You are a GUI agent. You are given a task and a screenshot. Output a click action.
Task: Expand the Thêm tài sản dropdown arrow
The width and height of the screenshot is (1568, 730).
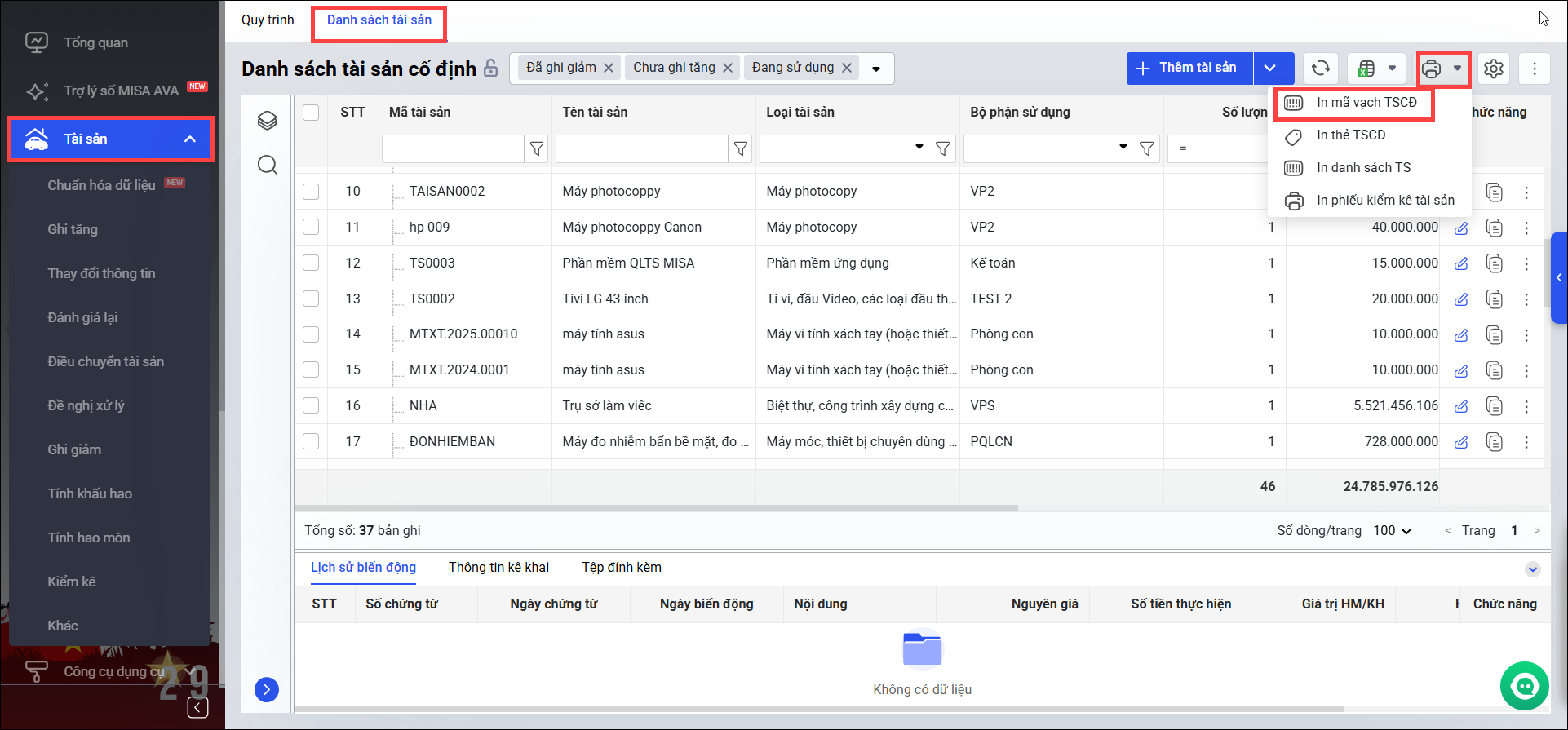pos(1270,69)
